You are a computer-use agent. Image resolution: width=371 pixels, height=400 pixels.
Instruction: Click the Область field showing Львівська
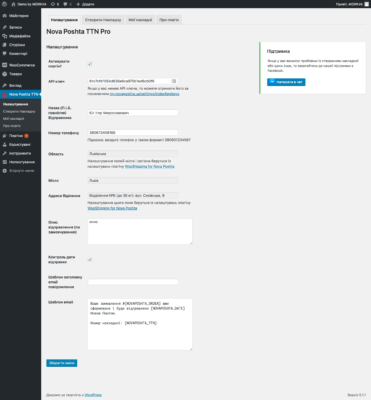(133, 154)
